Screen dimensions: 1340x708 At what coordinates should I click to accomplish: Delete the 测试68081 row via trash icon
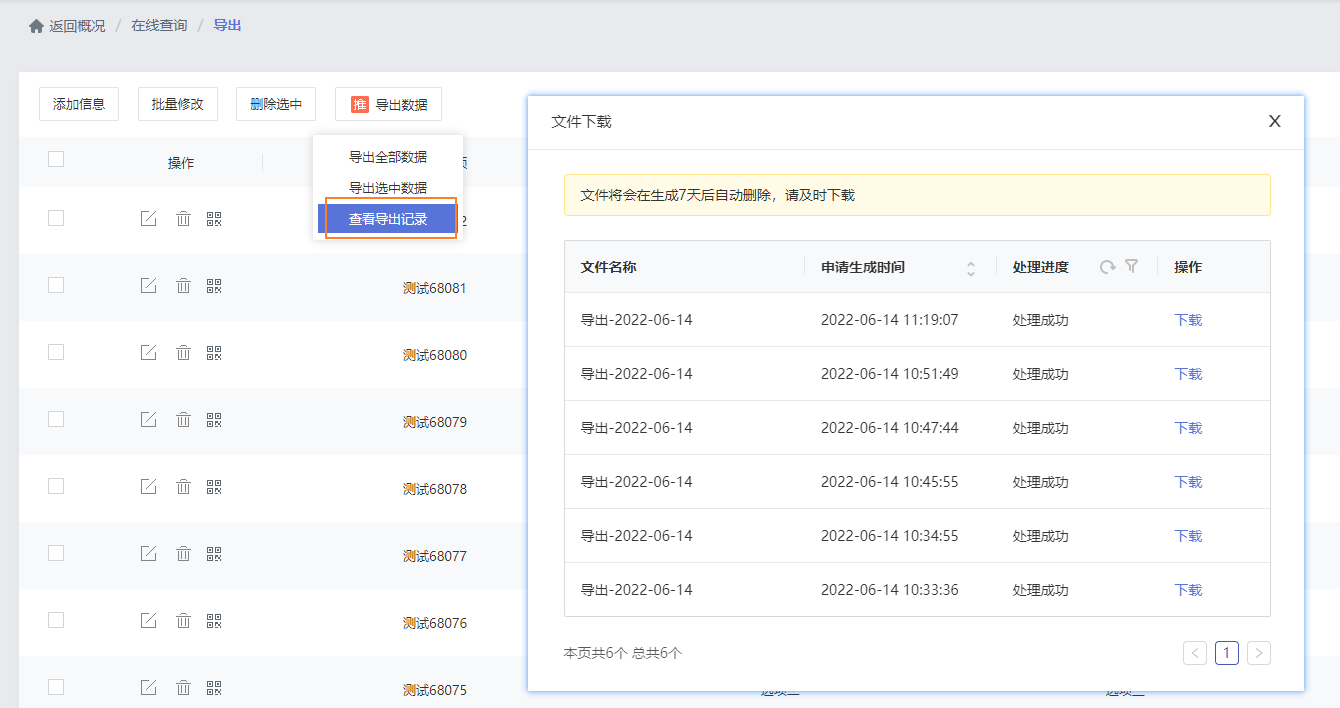(183, 286)
